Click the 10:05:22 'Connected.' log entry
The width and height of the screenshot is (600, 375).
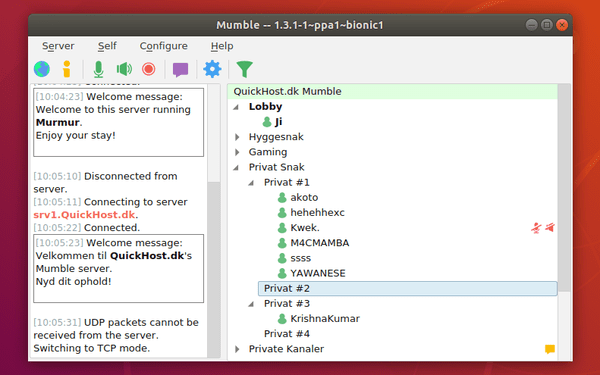click(x=86, y=228)
